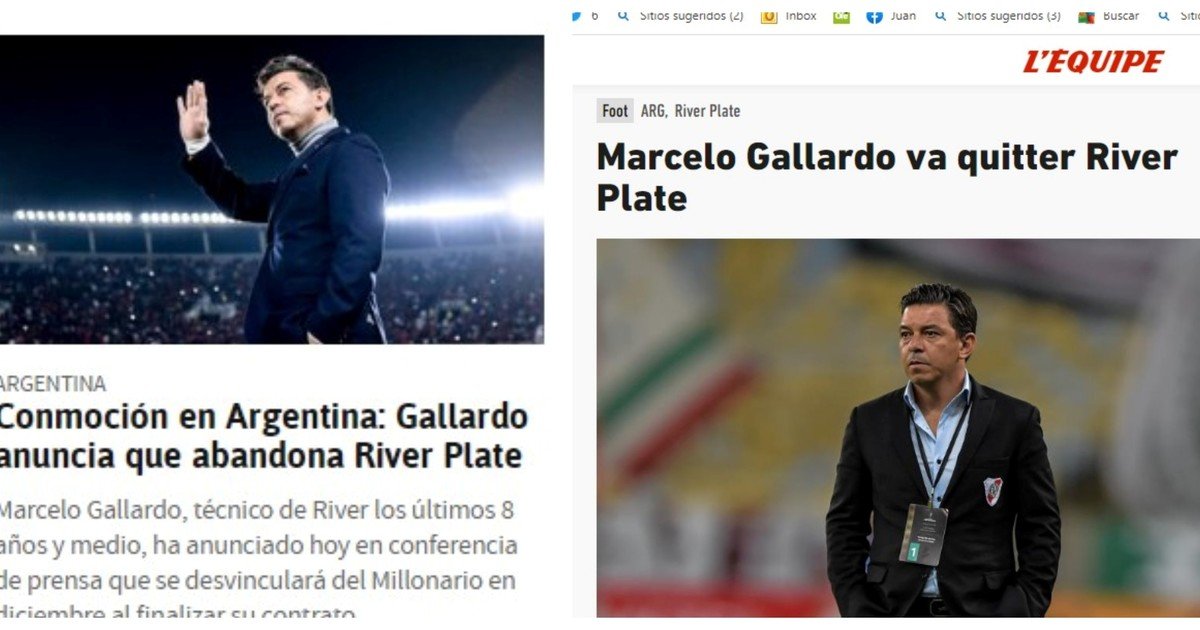
Task: Open Conmoción en Argentina headline
Action: pos(263,436)
